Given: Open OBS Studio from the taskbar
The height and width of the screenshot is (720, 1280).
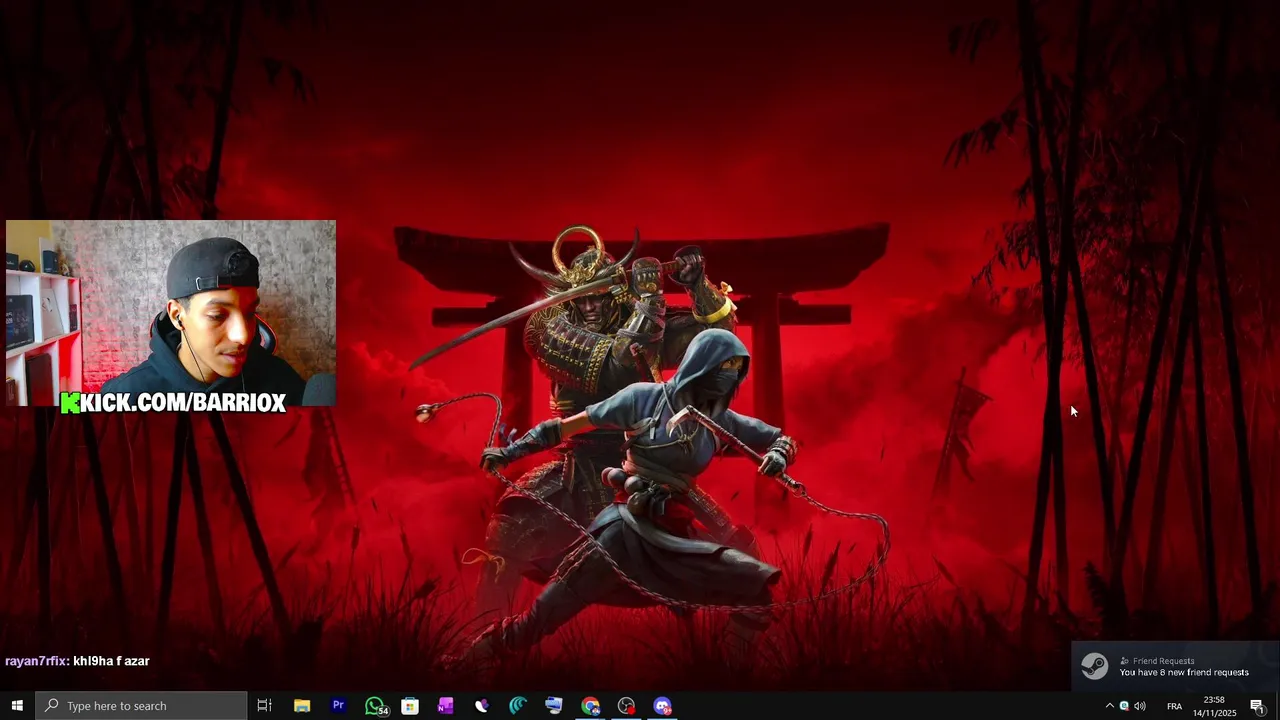Looking at the screenshot, I should (x=626, y=706).
